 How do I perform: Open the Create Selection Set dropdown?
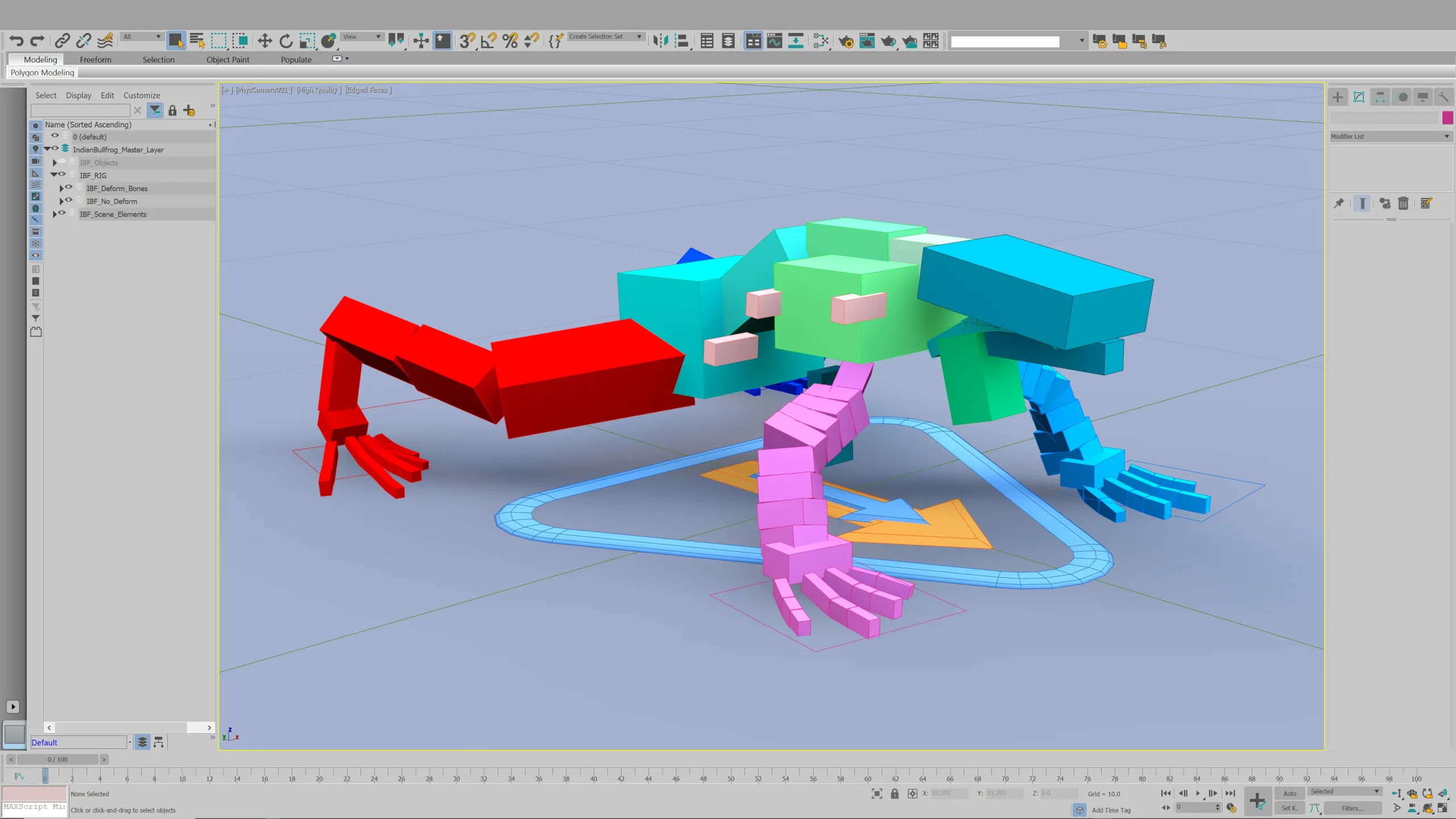[606, 36]
